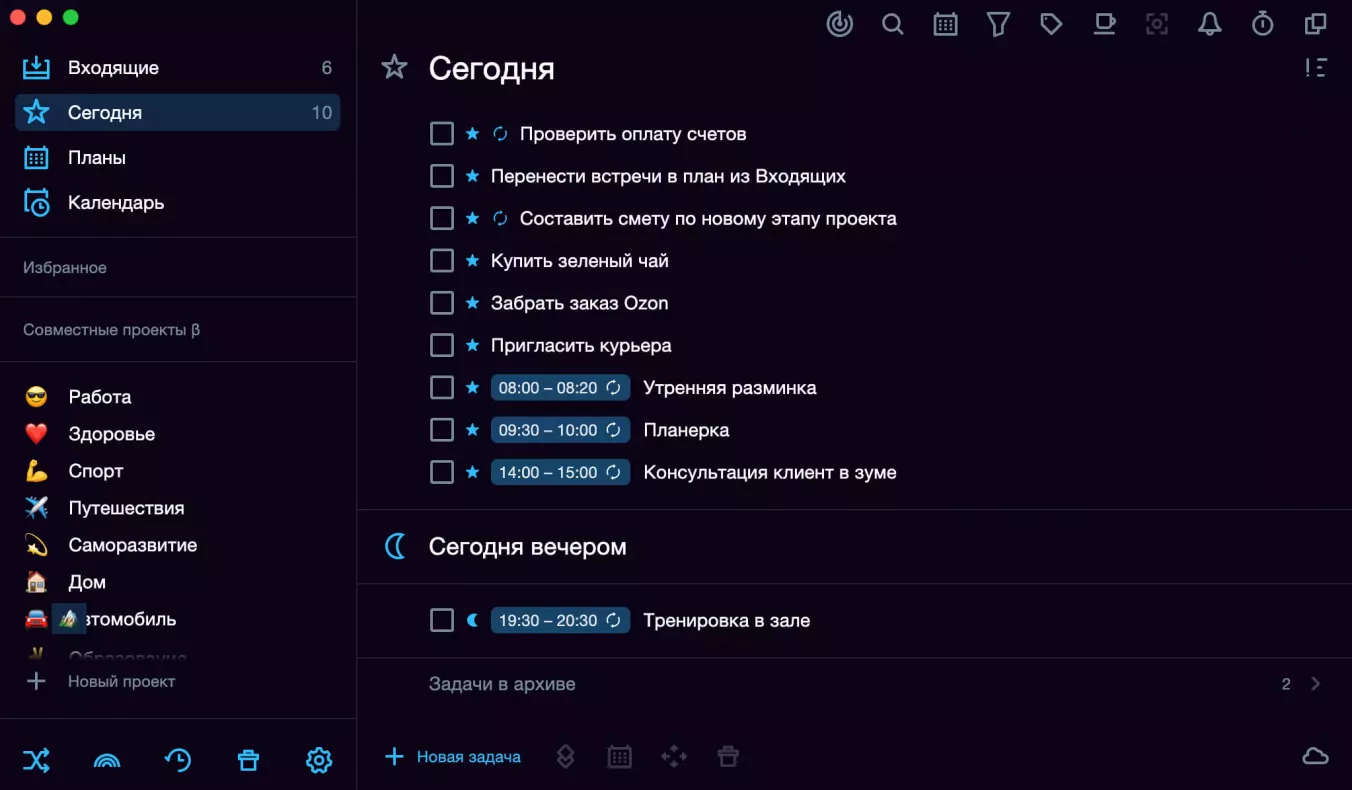Click the calendar icon in bottom task toolbar
The width and height of the screenshot is (1352, 790).
pos(620,757)
